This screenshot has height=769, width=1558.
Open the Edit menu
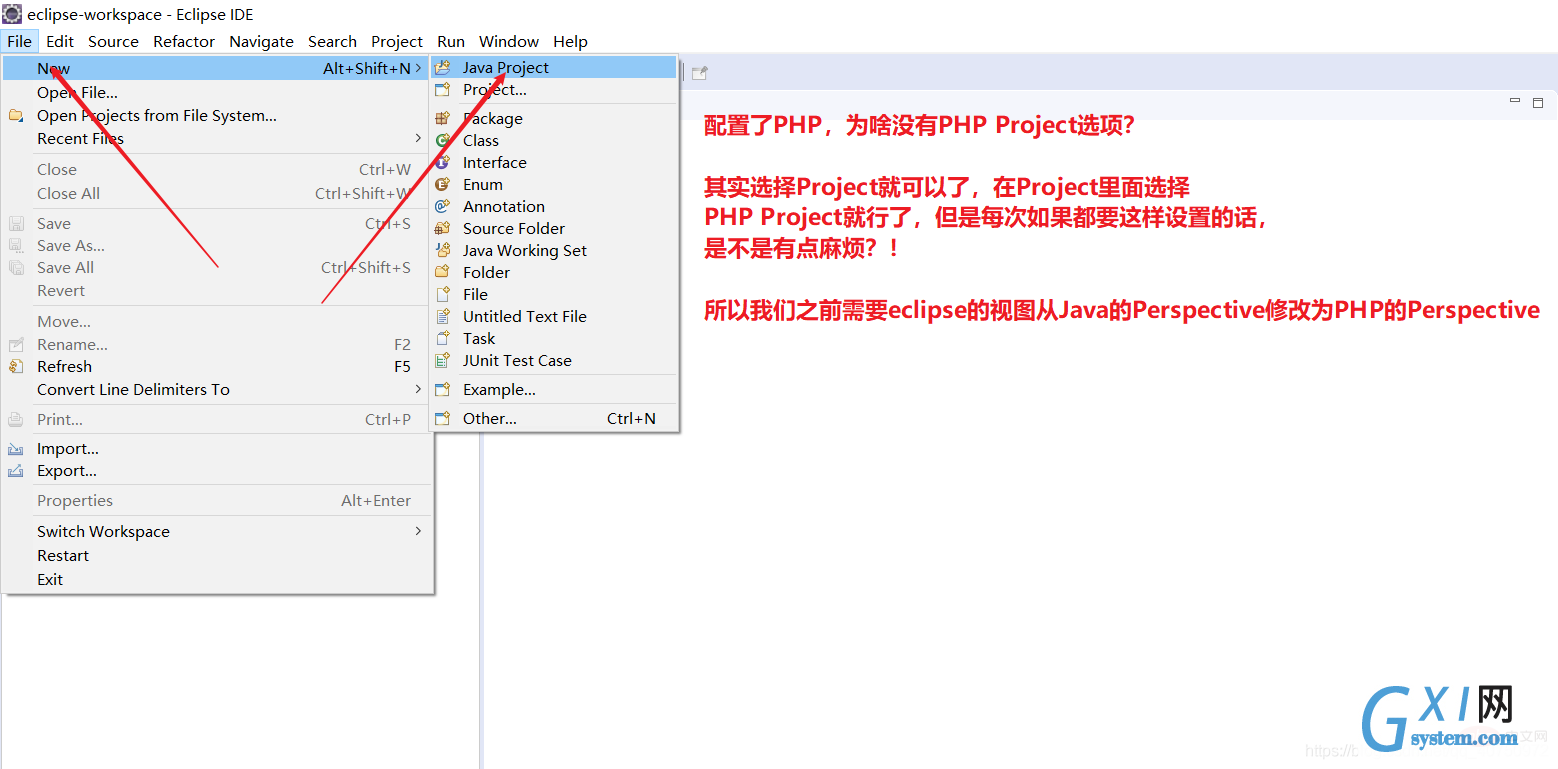click(x=60, y=41)
